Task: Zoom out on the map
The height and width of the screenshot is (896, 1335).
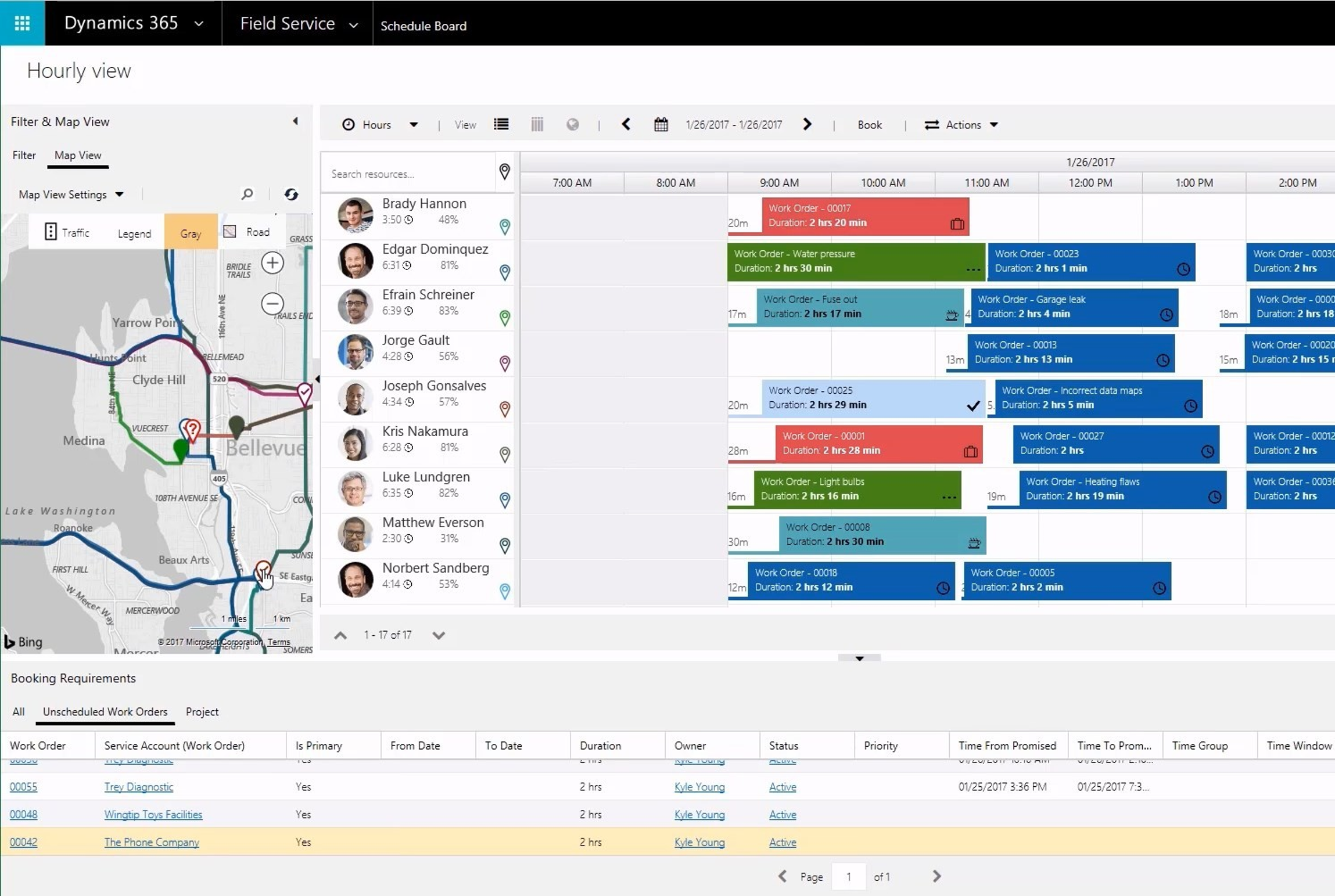Action: [272, 304]
